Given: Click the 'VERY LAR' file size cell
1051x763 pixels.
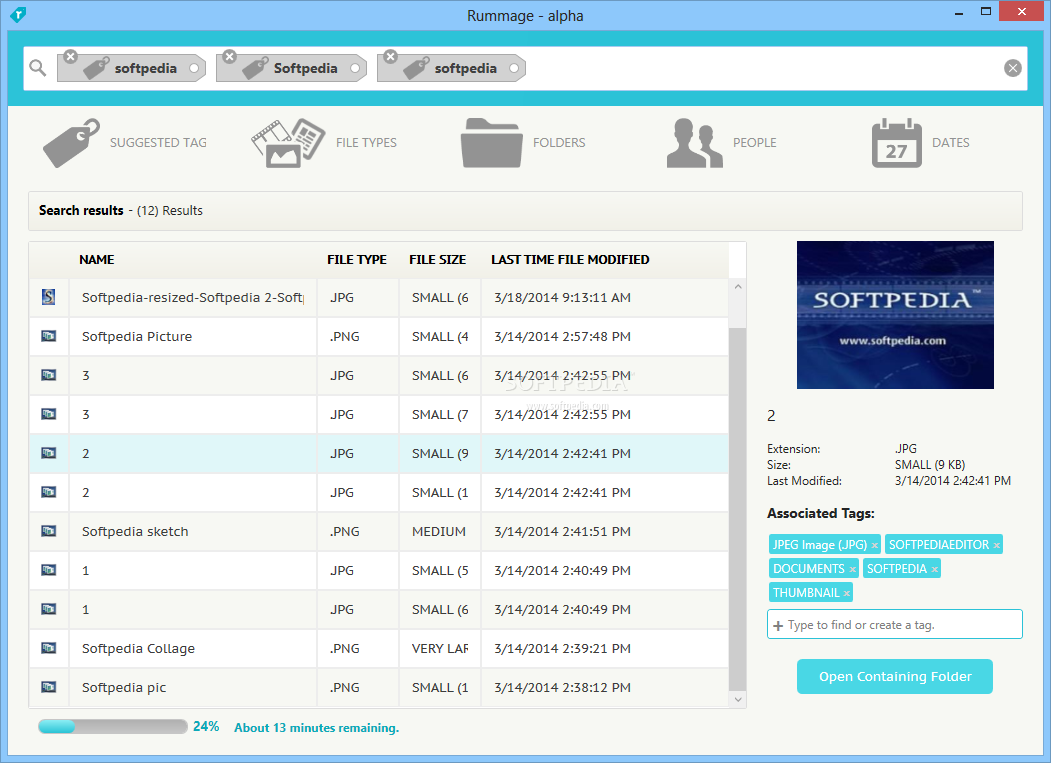Looking at the screenshot, I should [440, 648].
